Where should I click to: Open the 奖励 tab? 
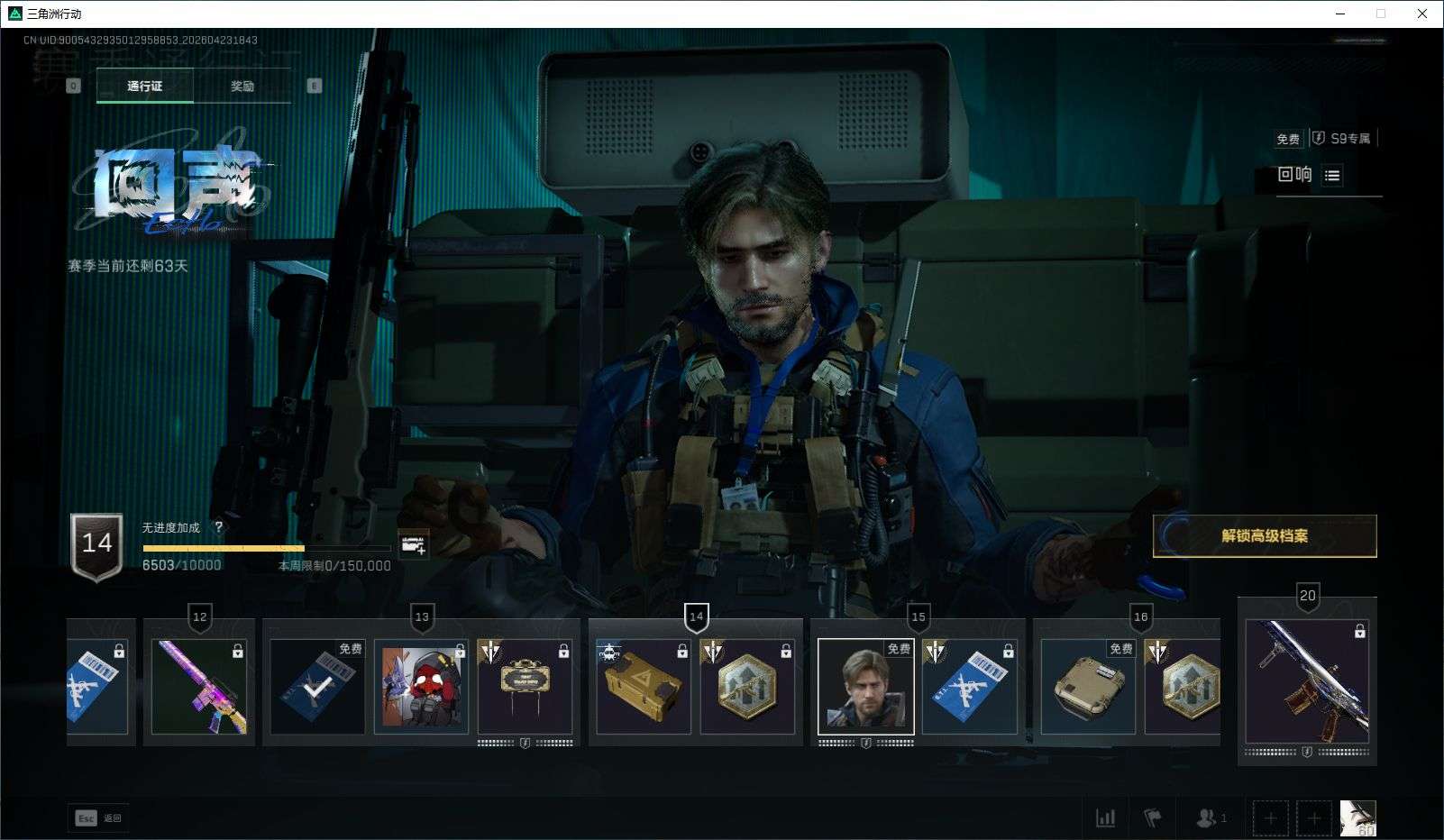click(x=242, y=87)
